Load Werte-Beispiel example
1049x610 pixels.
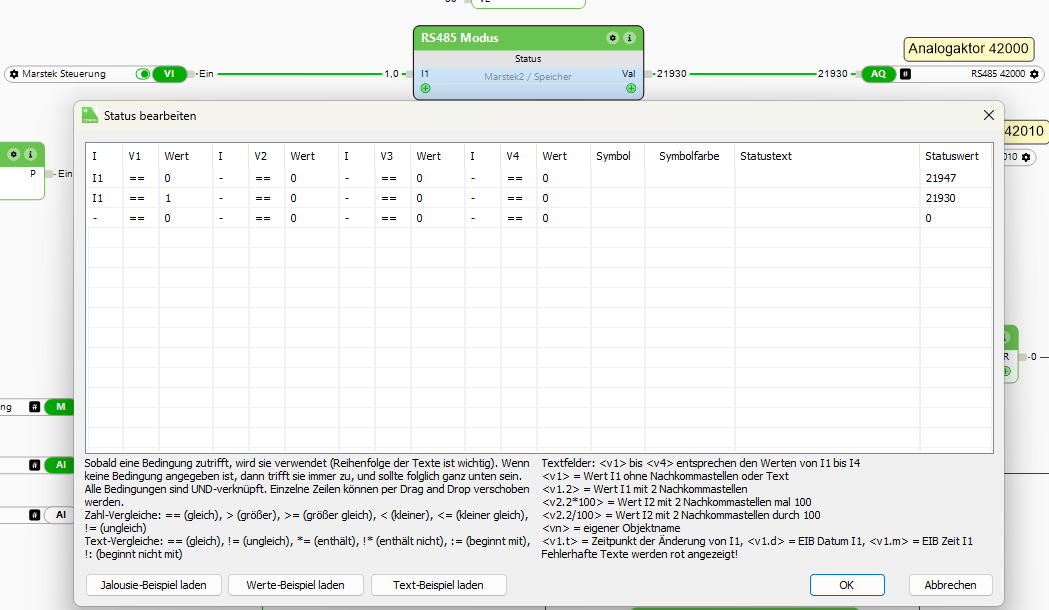tap(296, 585)
